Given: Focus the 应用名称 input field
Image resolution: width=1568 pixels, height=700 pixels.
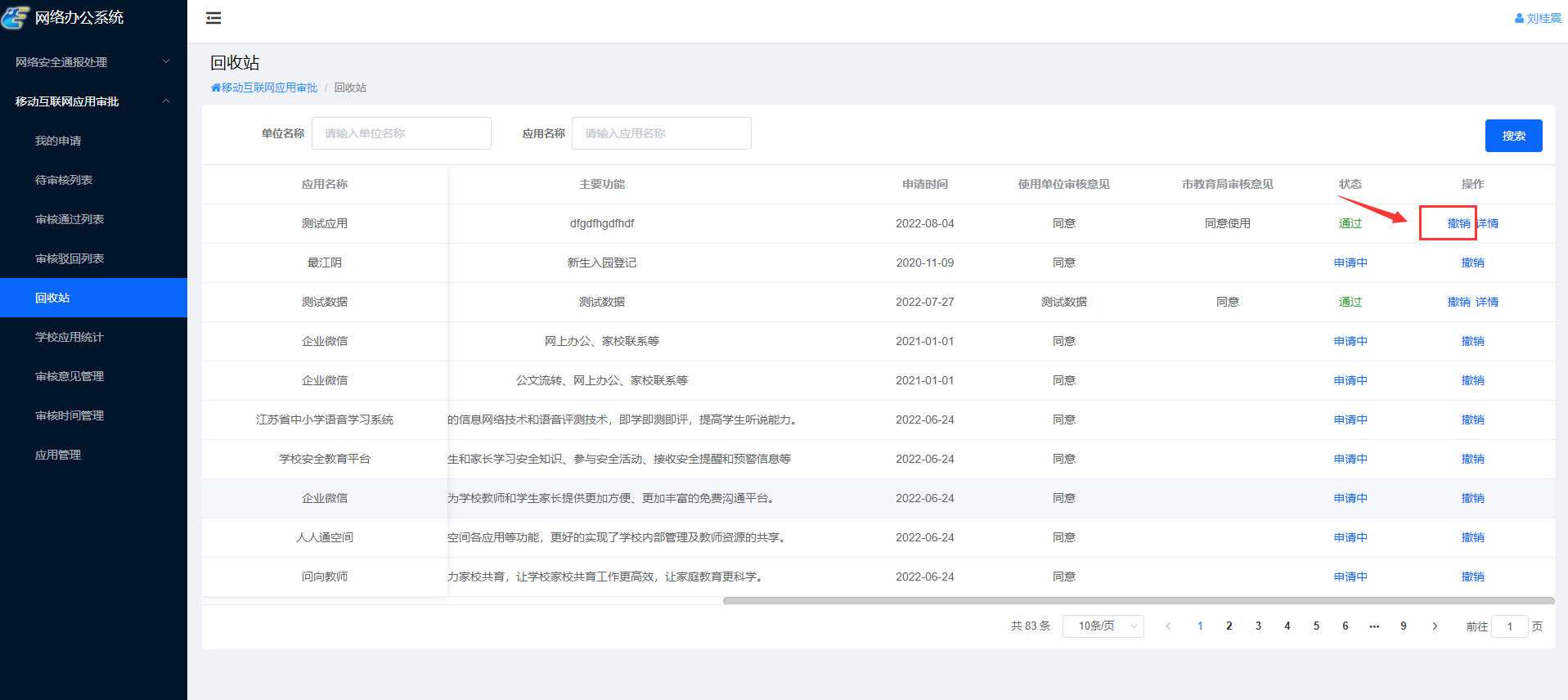Looking at the screenshot, I should click(x=661, y=133).
